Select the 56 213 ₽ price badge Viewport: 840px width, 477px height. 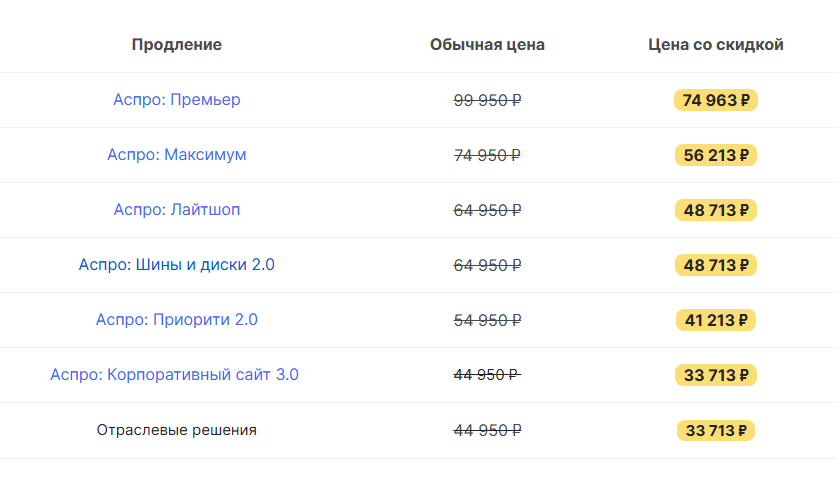716,155
